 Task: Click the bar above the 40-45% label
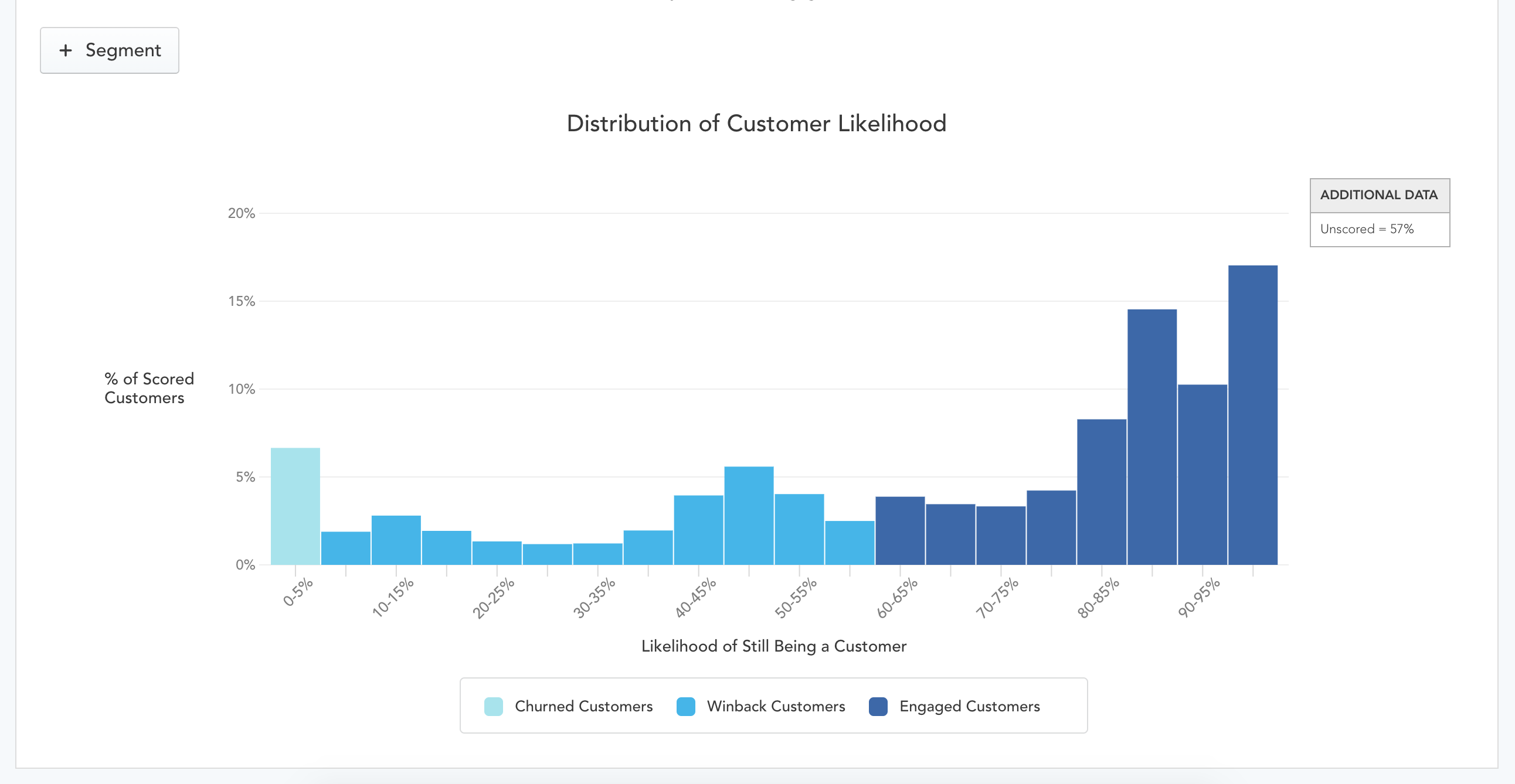(x=698, y=530)
